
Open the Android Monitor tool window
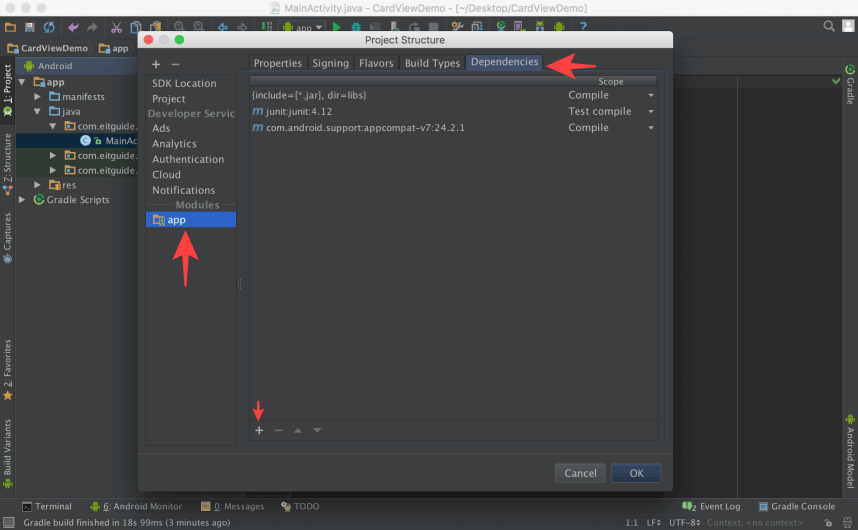click(x=136, y=506)
